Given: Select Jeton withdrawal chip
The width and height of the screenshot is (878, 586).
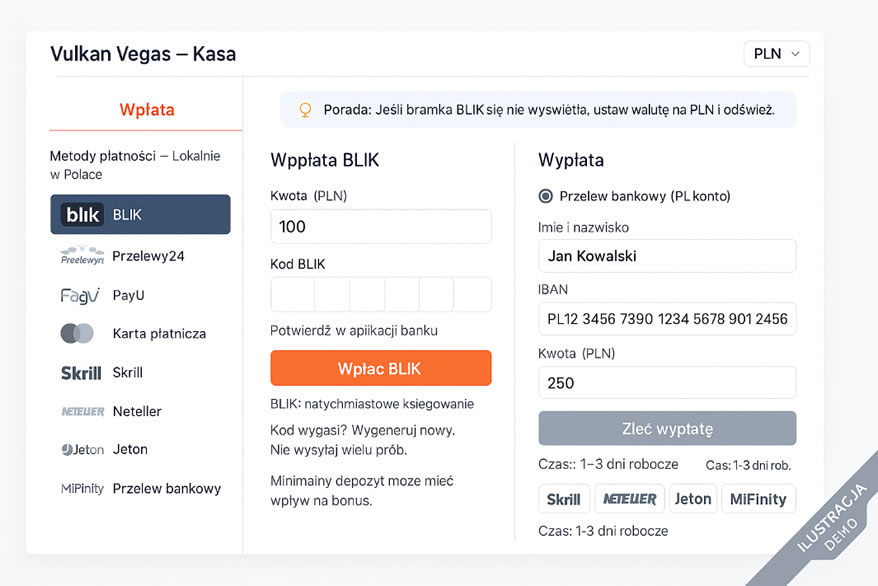Looking at the screenshot, I should (693, 499).
